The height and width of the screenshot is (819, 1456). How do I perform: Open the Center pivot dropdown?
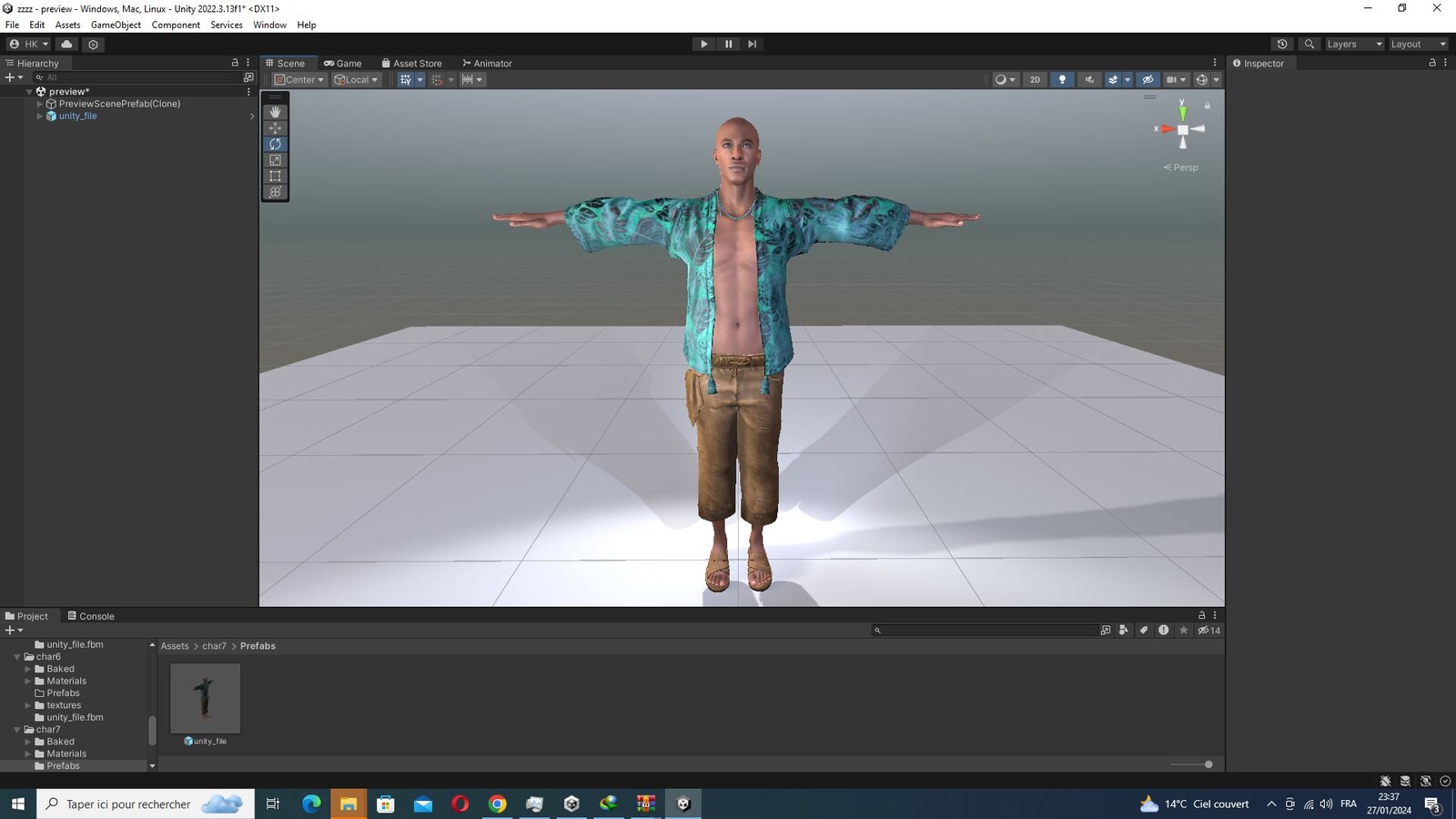coord(299,79)
